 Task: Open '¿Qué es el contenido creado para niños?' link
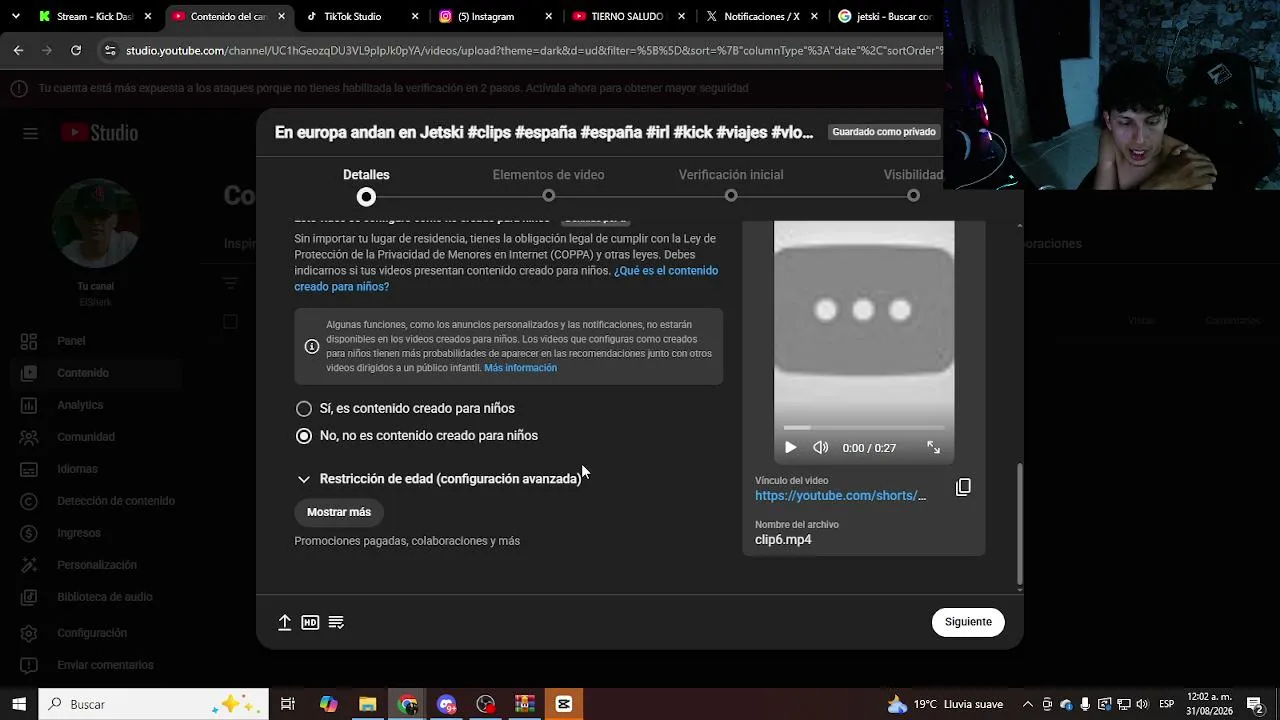506,279
